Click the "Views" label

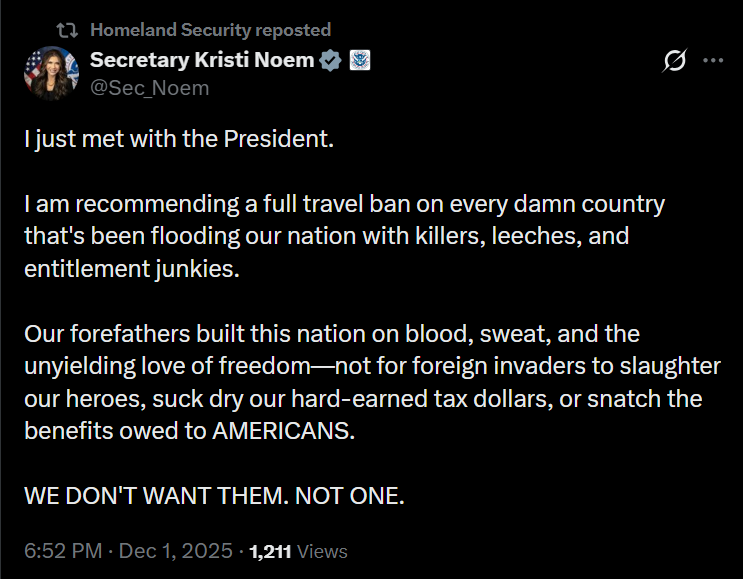click(322, 551)
